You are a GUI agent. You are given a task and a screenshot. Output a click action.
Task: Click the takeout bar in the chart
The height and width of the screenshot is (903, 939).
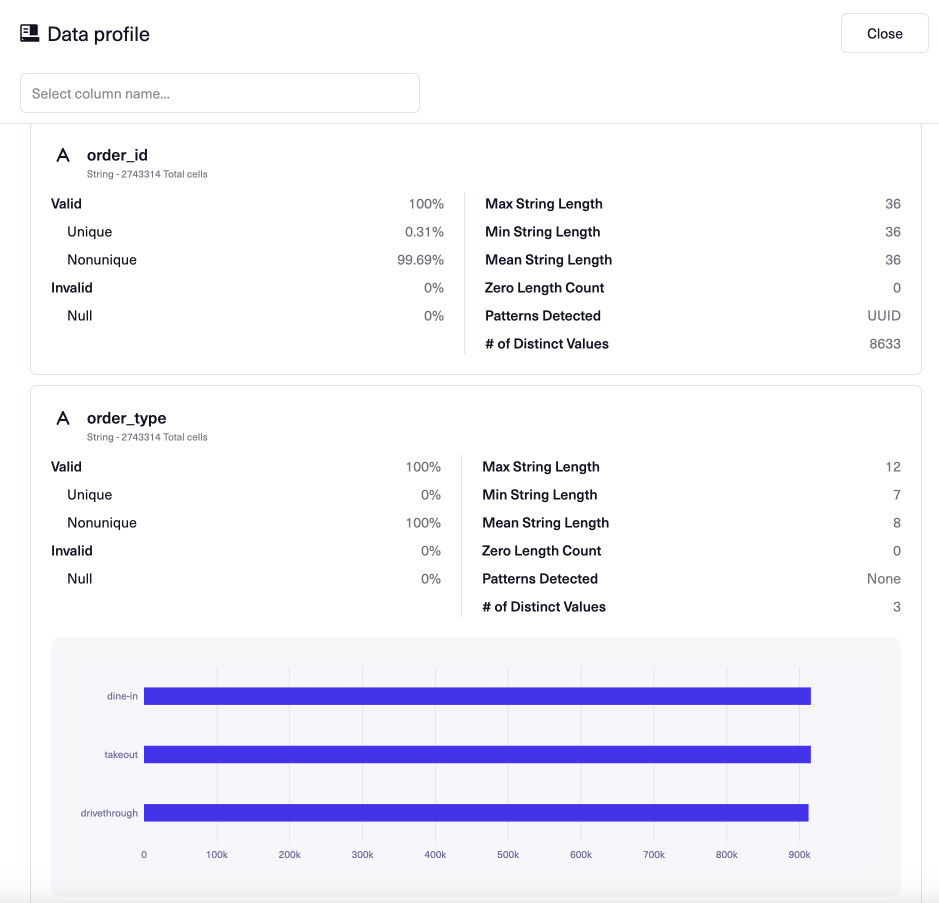pos(477,754)
